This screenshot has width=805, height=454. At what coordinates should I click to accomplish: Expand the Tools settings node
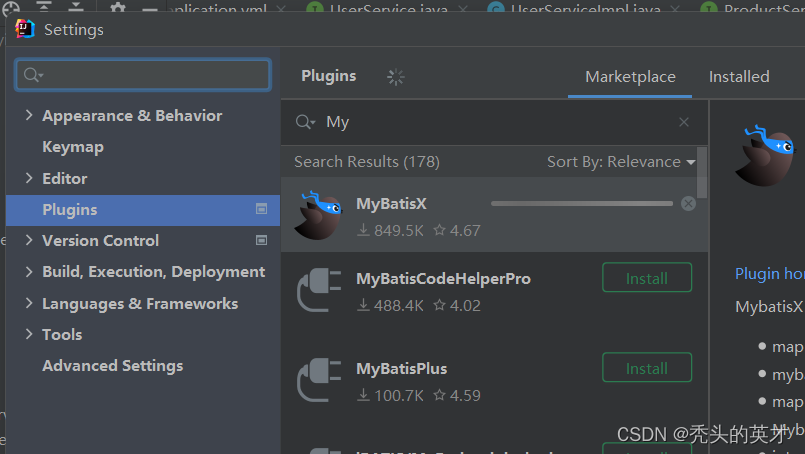(x=29, y=334)
